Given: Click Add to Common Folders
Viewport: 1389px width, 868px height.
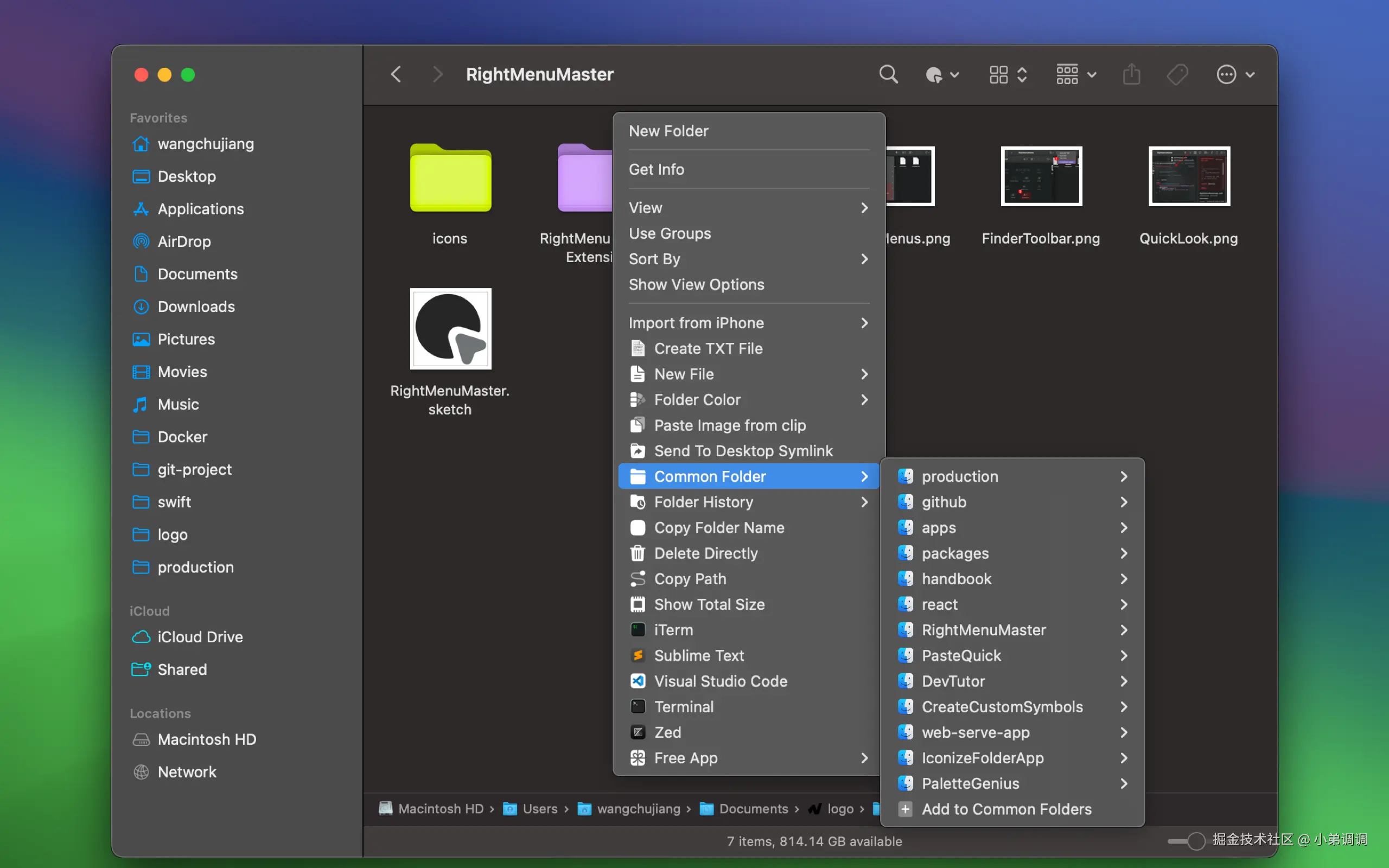Looking at the screenshot, I should 1006,809.
